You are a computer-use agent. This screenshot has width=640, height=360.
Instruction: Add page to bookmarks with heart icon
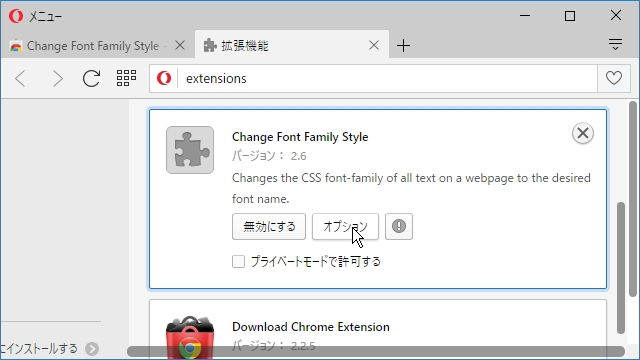coord(614,78)
